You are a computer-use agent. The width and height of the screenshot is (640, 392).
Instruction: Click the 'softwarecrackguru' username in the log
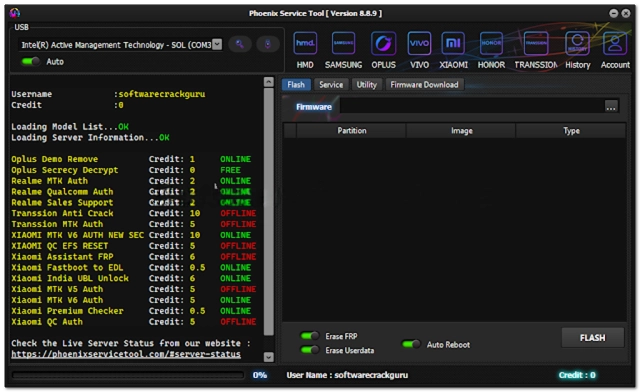tap(162, 94)
